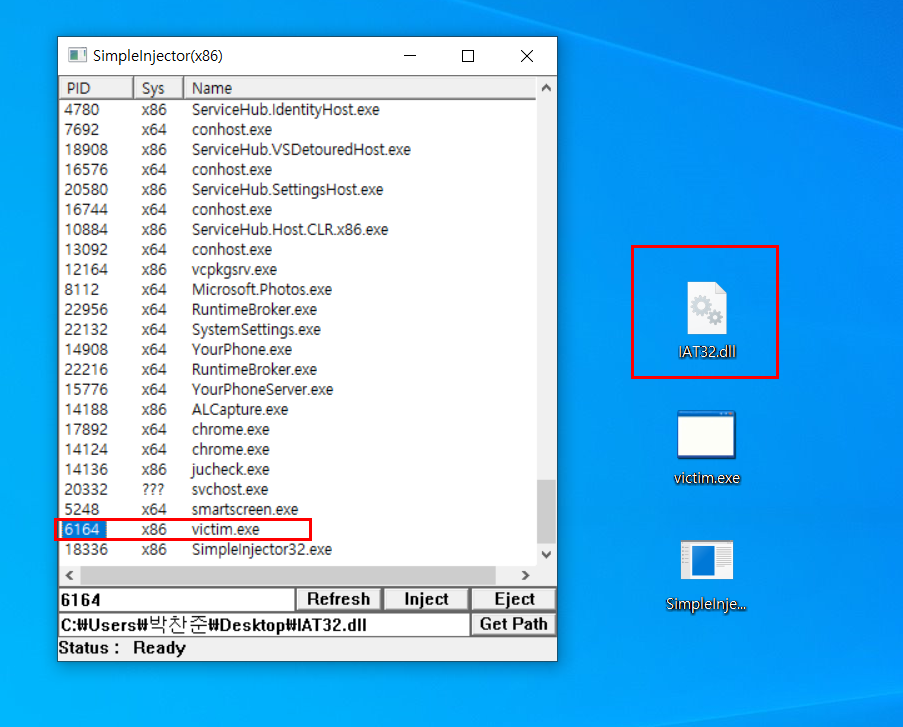Viewport: 903px width, 727px height.
Task: Select the ServiceHub.IdentityHost.exe row
Action: coord(297,109)
